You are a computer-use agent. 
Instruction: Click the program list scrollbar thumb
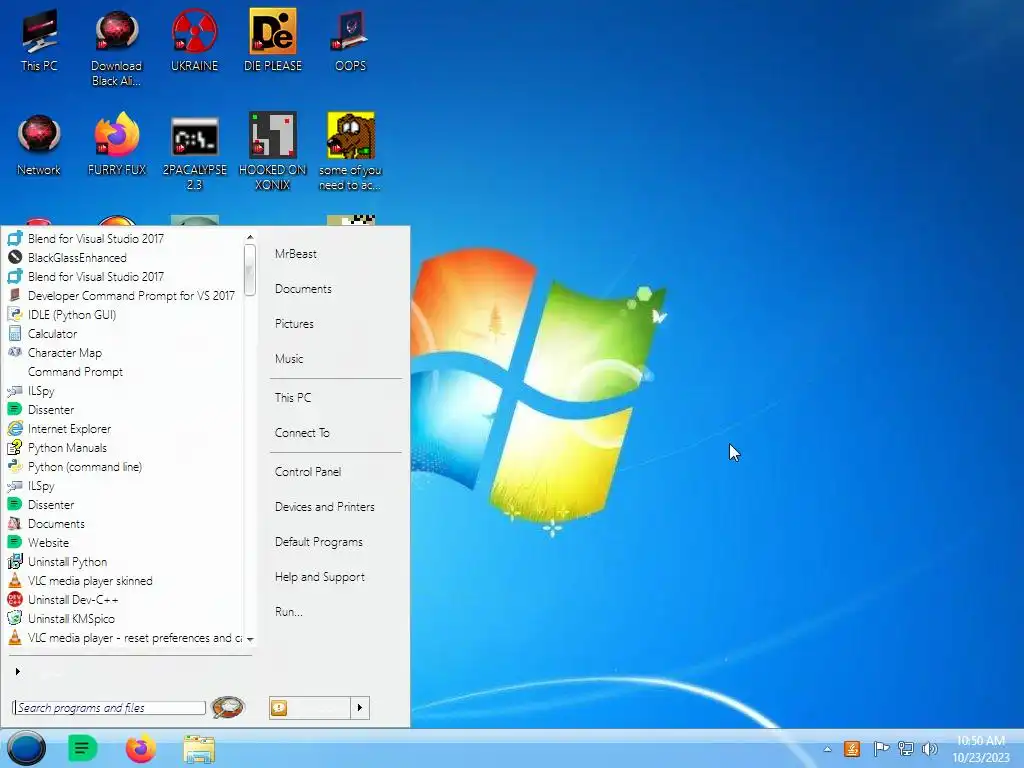tap(249, 269)
